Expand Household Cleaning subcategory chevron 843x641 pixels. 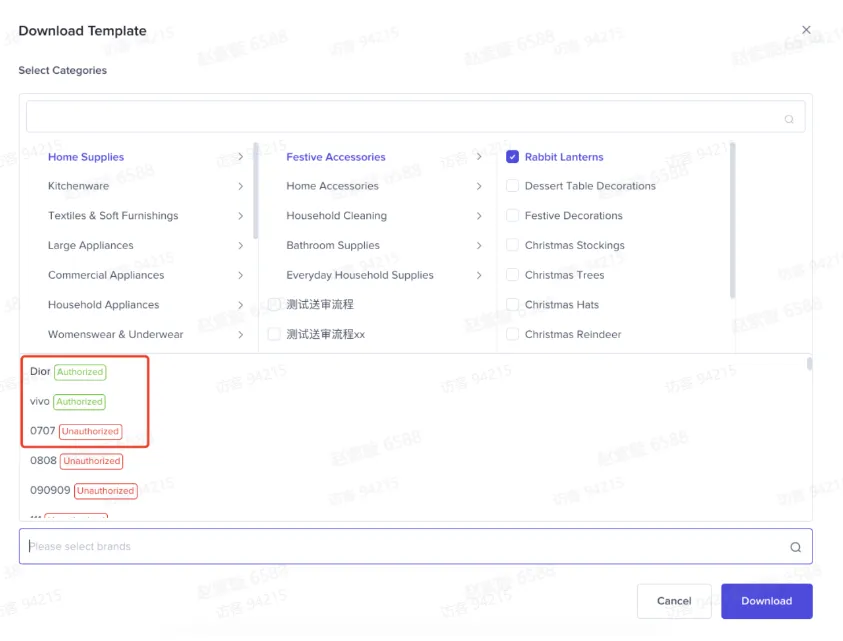(x=479, y=216)
